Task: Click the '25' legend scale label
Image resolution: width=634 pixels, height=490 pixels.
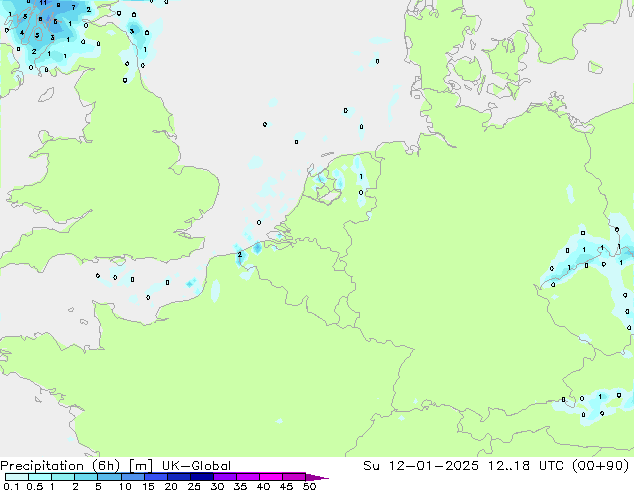Action: [194, 486]
